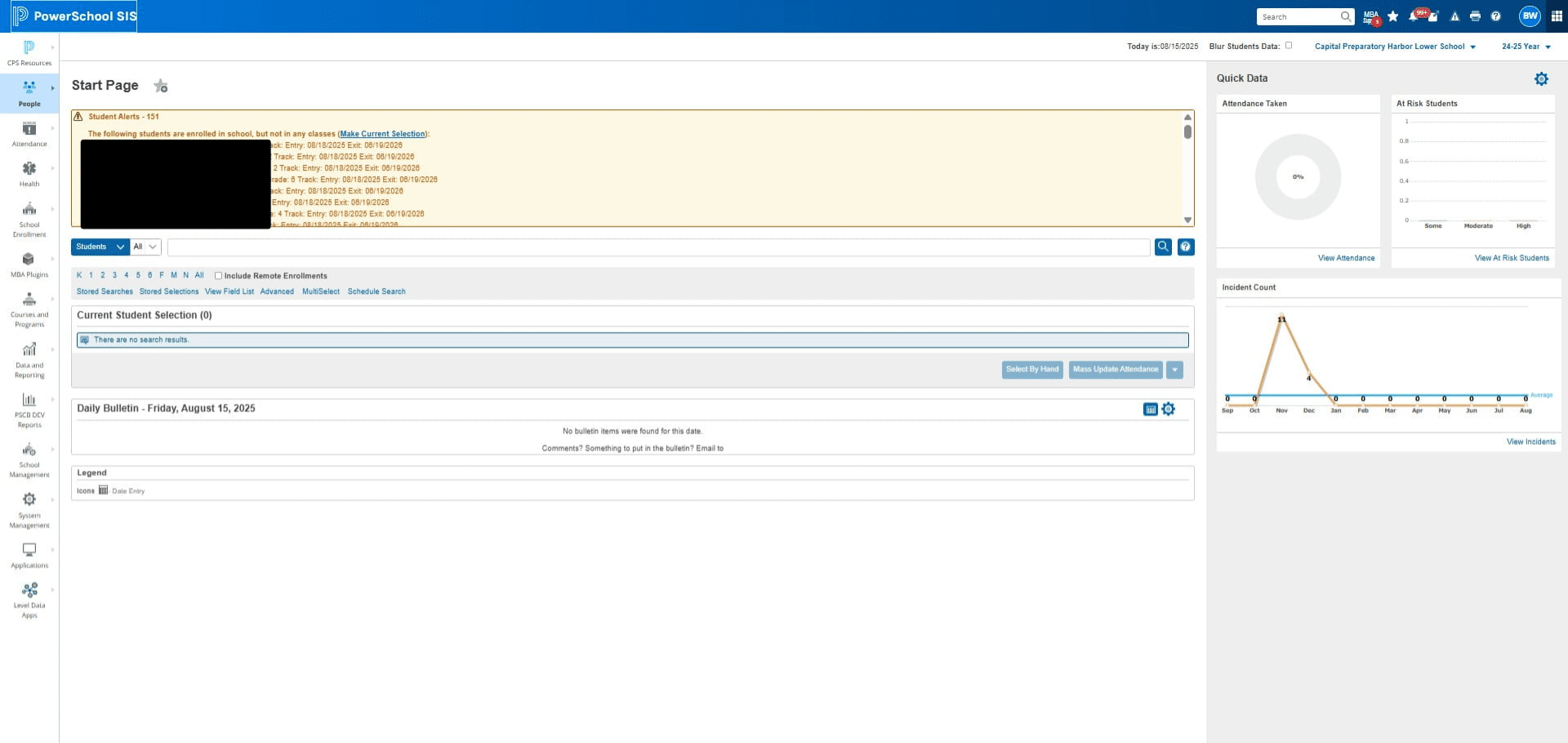Image resolution: width=1568 pixels, height=743 pixels.
Task: Open the Health sidebar section
Action: [x=29, y=174]
